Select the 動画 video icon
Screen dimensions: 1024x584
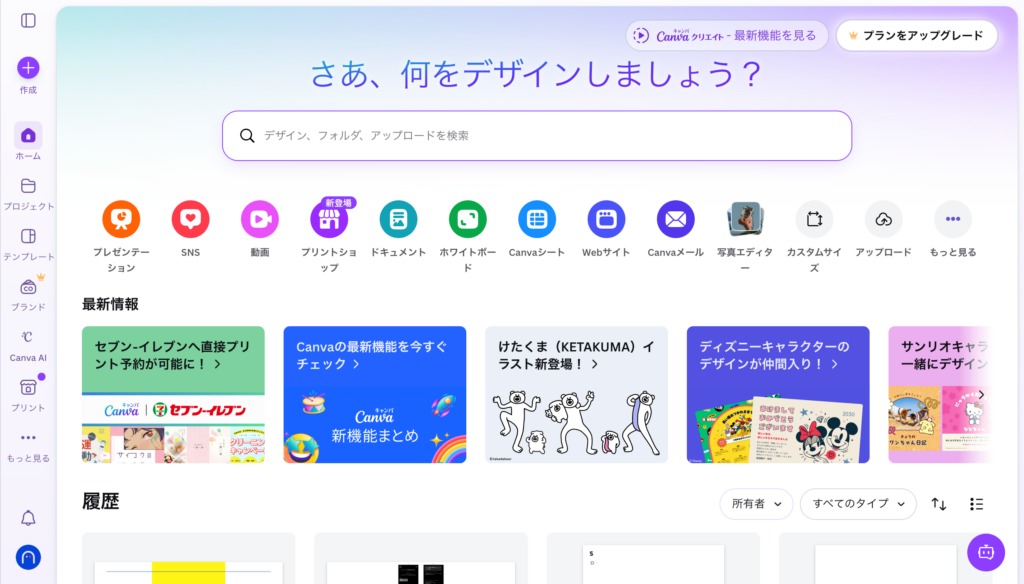pyautogui.click(x=260, y=219)
